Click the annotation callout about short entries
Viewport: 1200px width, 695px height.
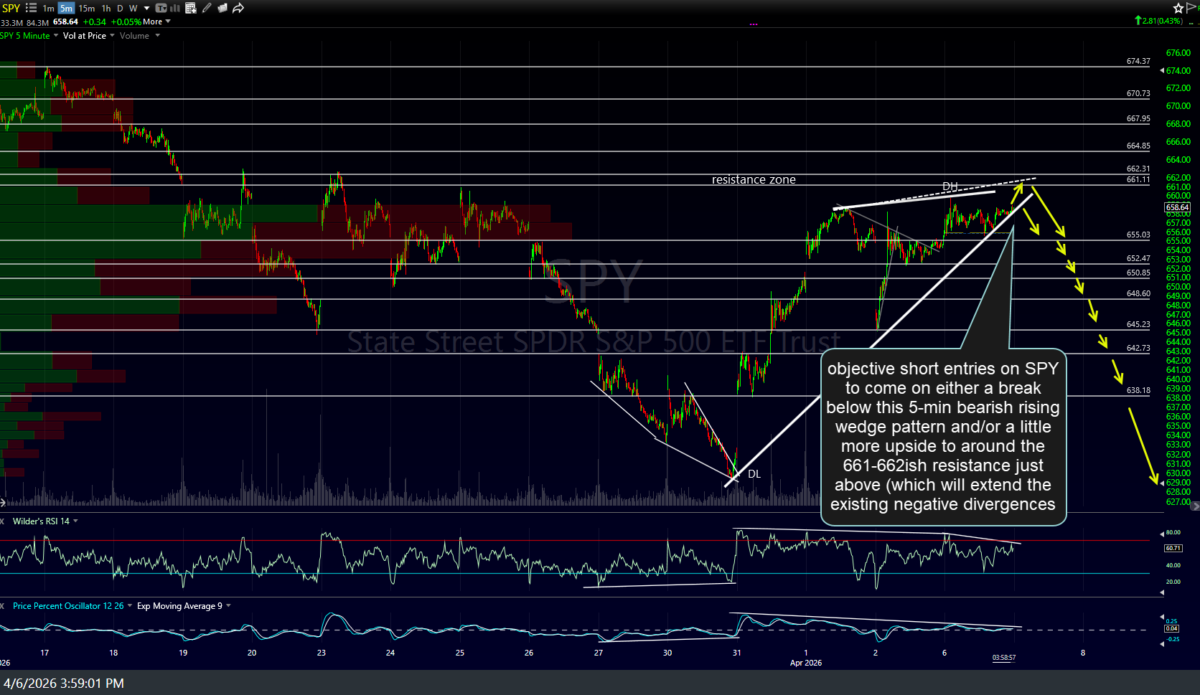[x=943, y=436]
